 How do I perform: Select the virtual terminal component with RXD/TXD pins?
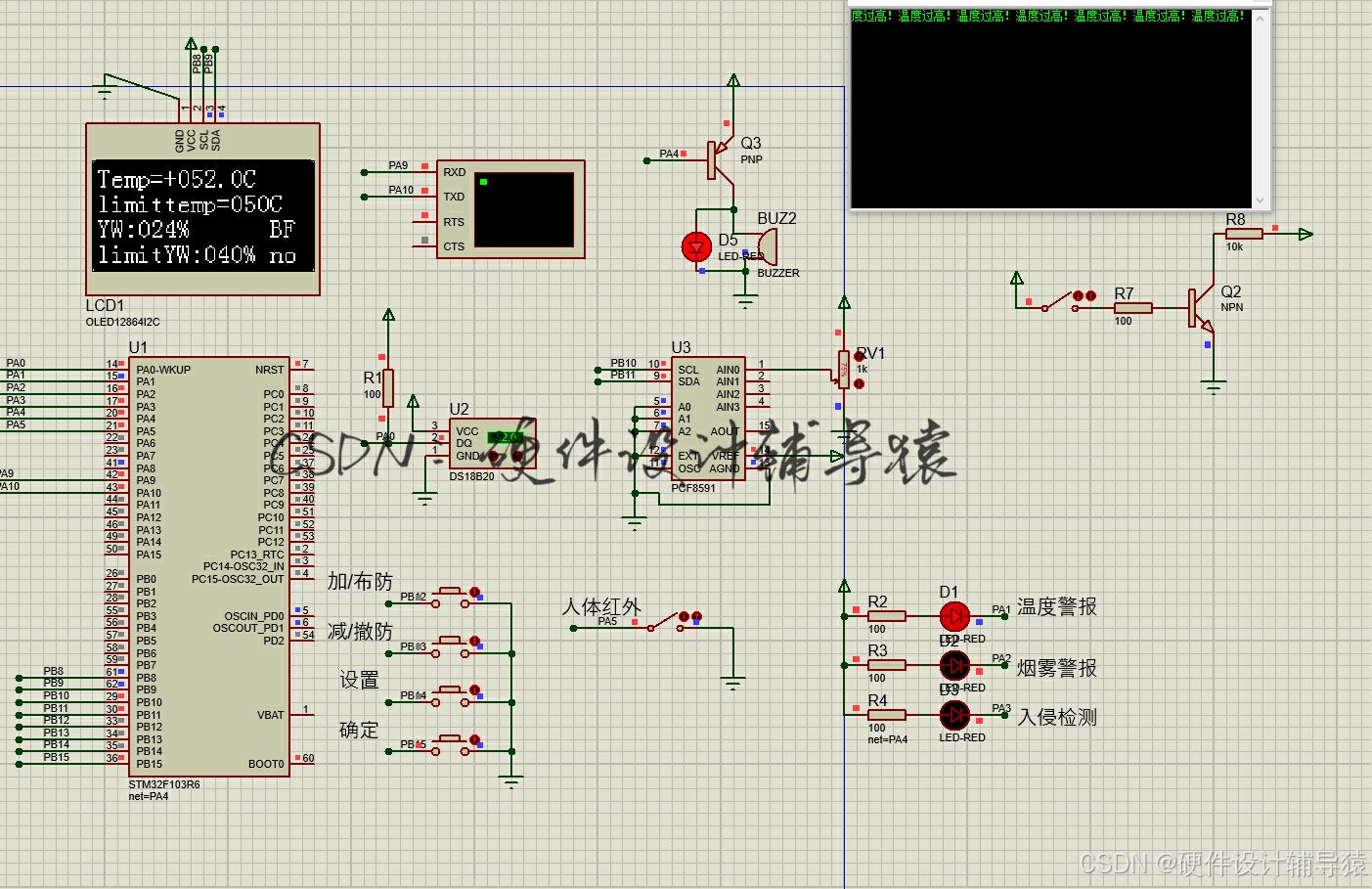tap(510, 209)
